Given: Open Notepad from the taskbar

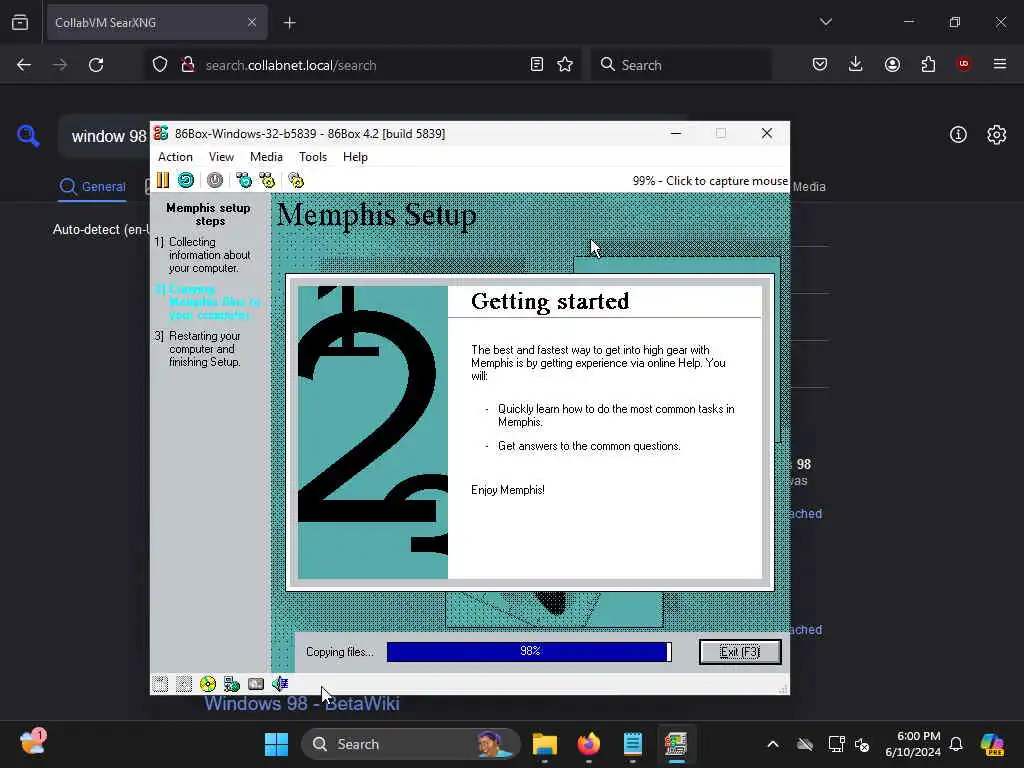Looking at the screenshot, I should tap(632, 744).
